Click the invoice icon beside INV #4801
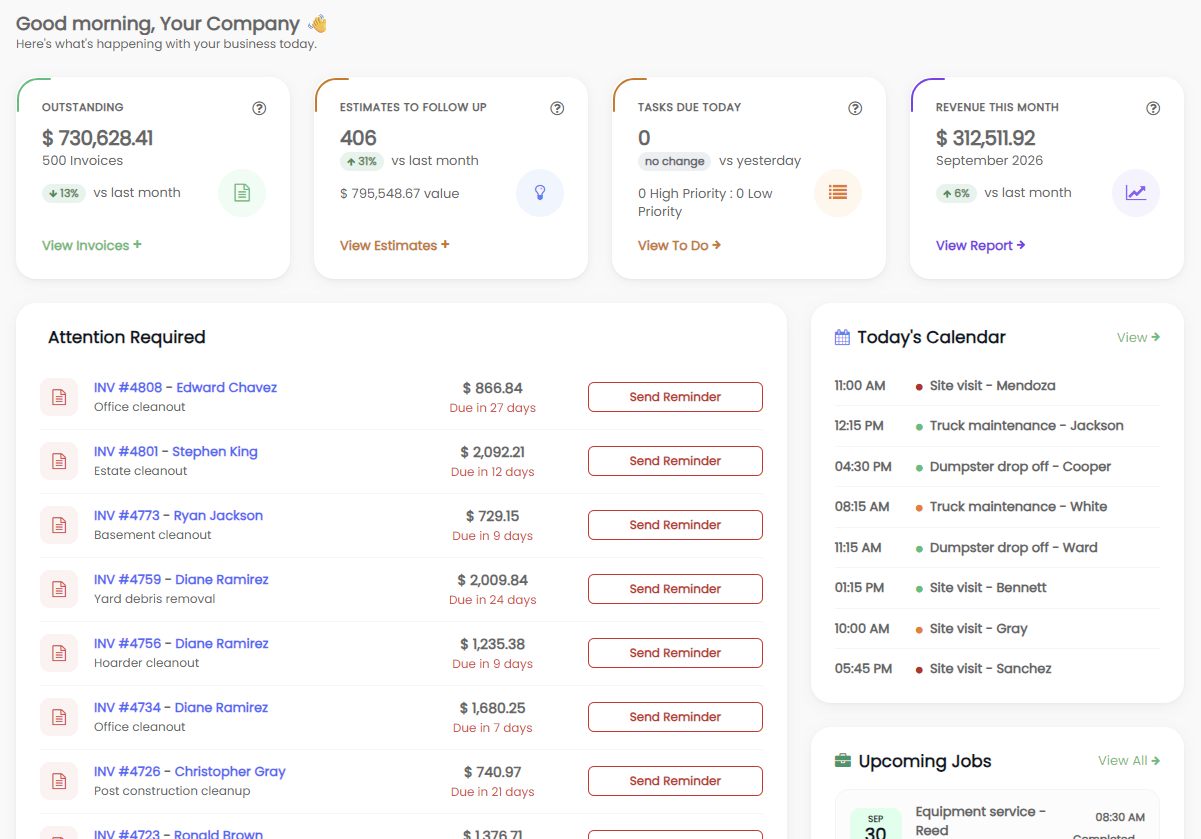 coord(59,461)
